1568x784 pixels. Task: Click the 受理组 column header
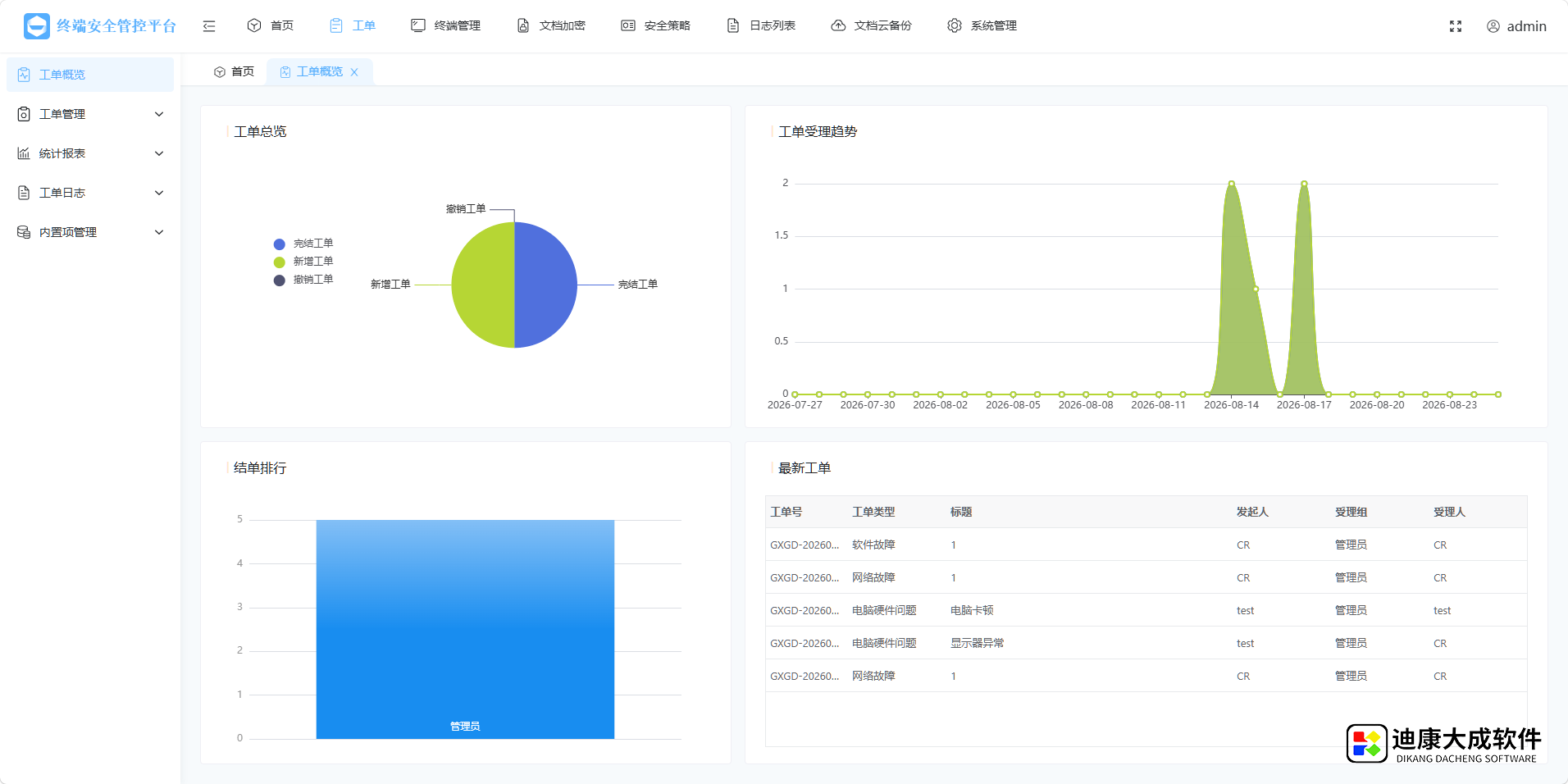pos(1351,512)
